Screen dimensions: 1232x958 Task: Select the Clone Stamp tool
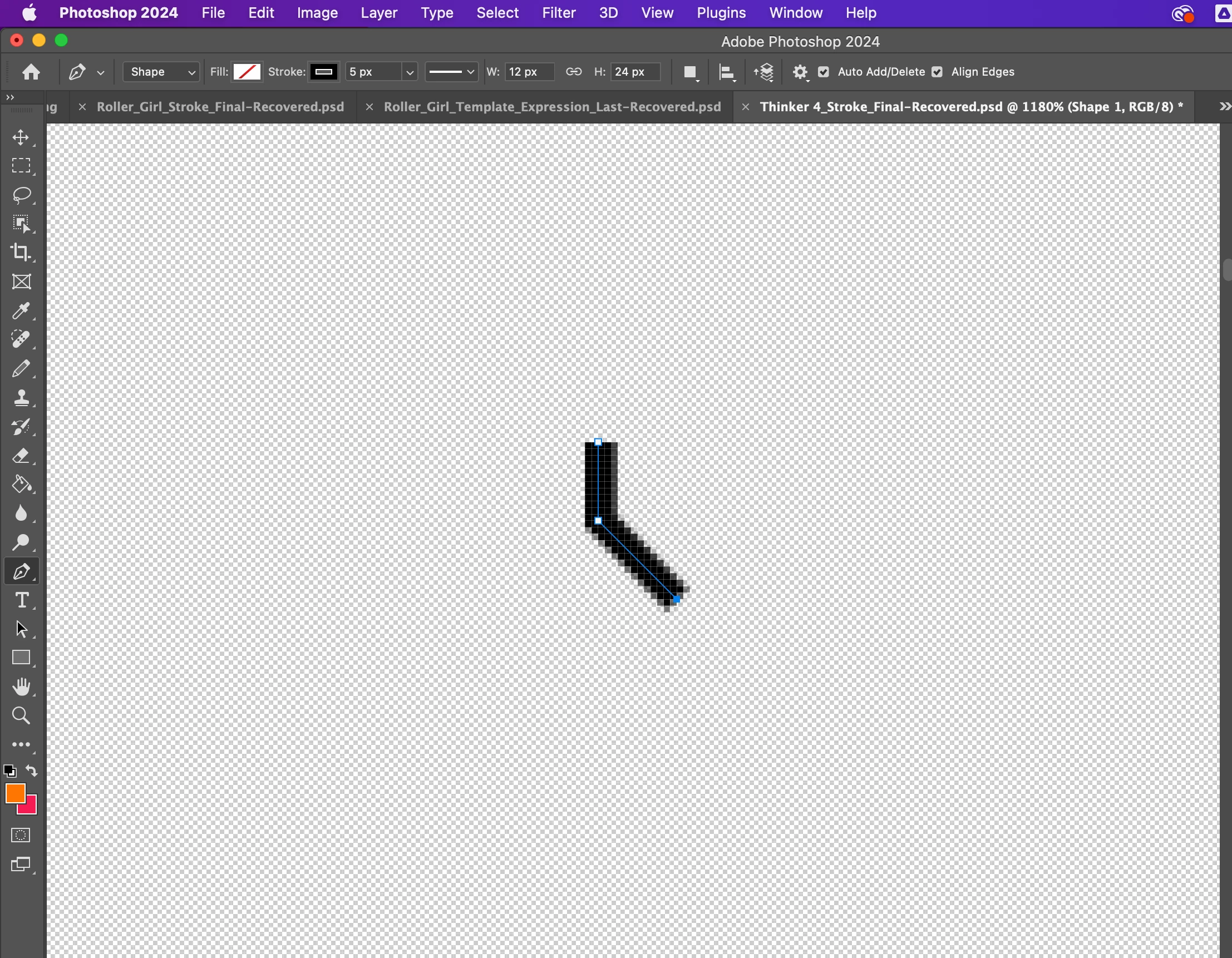coord(21,398)
